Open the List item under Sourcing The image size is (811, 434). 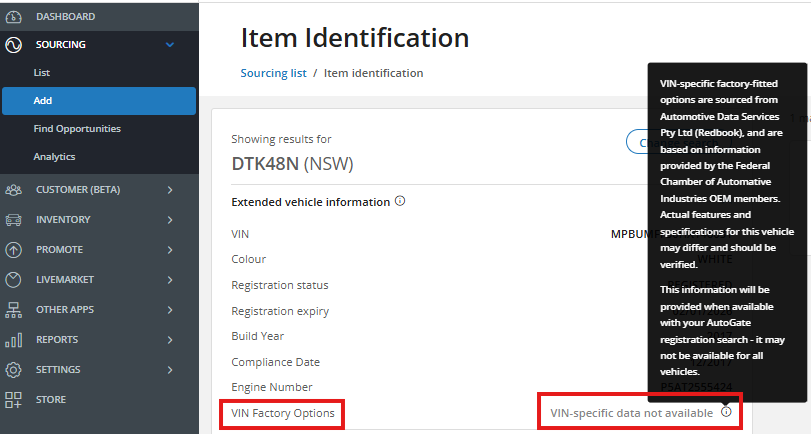coord(41,73)
